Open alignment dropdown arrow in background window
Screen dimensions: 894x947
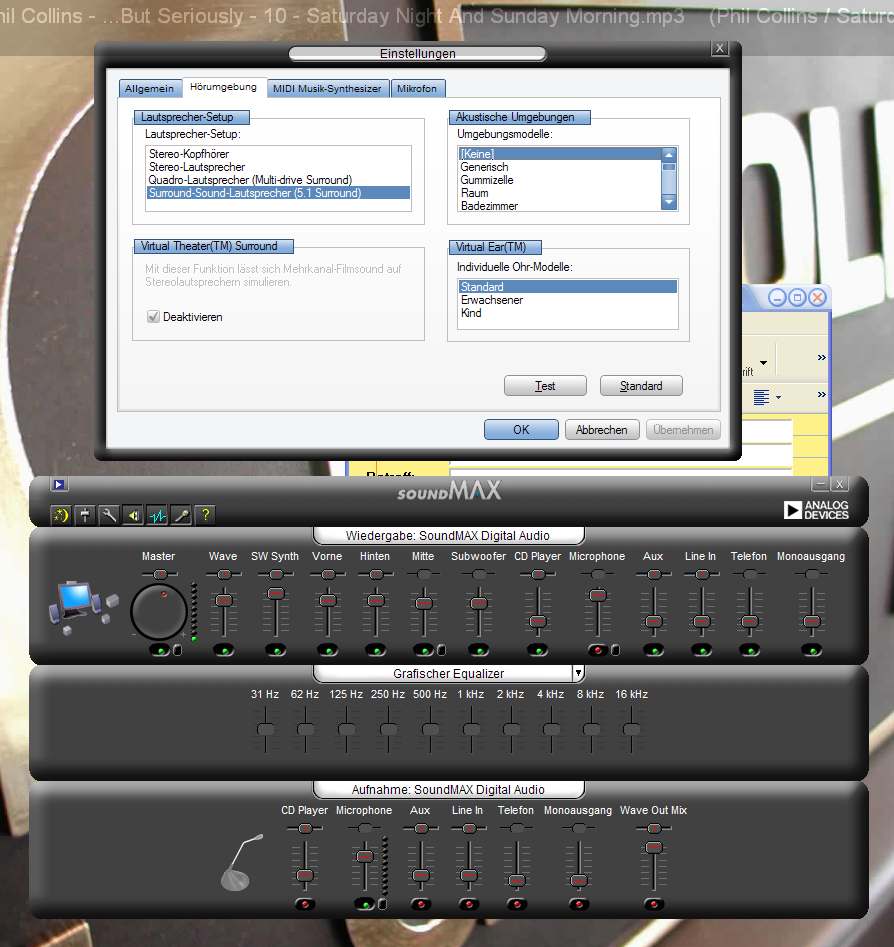[778, 397]
